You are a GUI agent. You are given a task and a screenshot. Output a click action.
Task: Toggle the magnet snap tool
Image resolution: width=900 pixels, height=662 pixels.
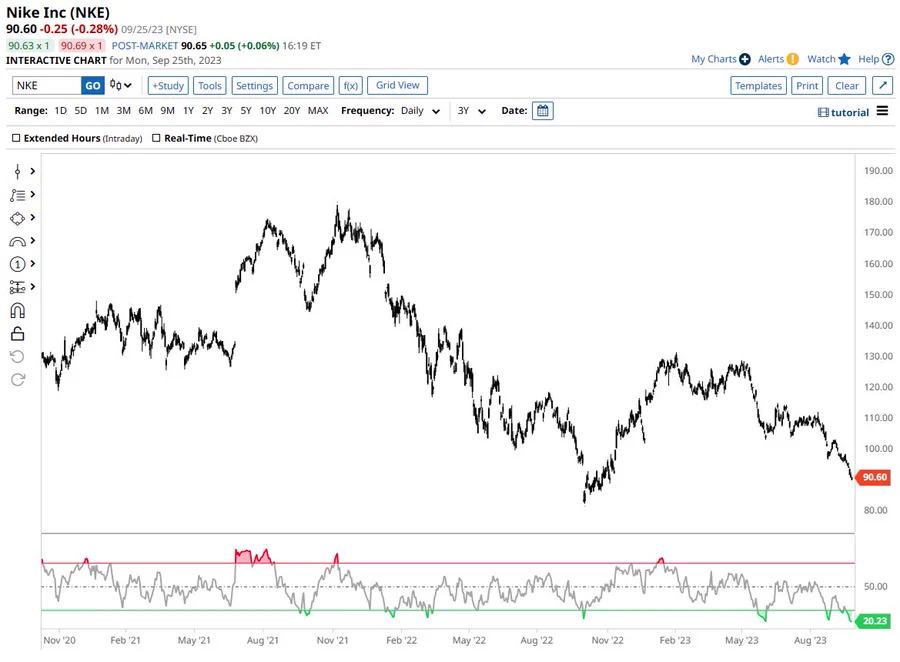coord(17,311)
